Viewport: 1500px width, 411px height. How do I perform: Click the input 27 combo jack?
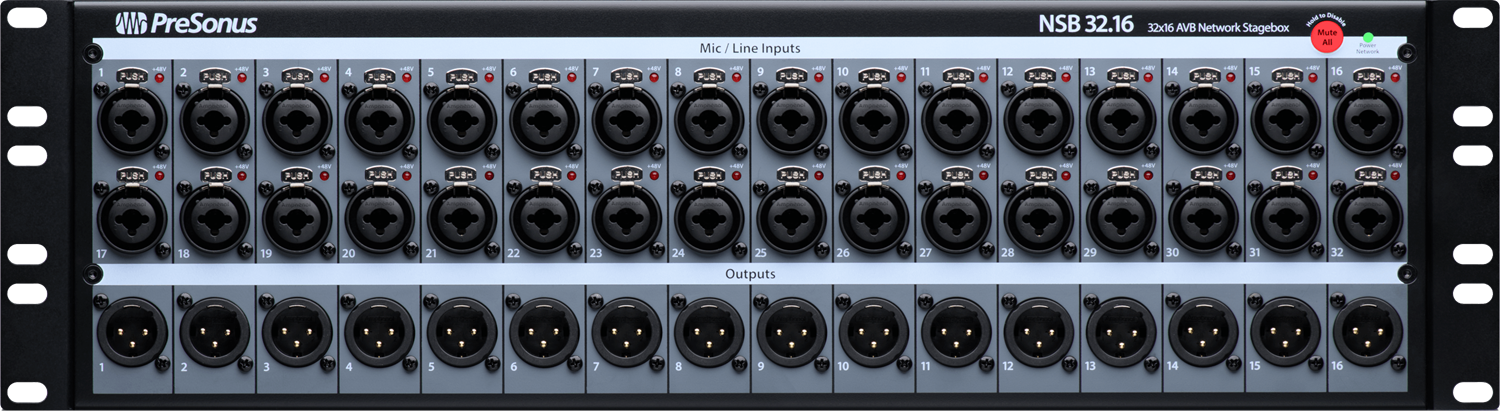[955, 217]
